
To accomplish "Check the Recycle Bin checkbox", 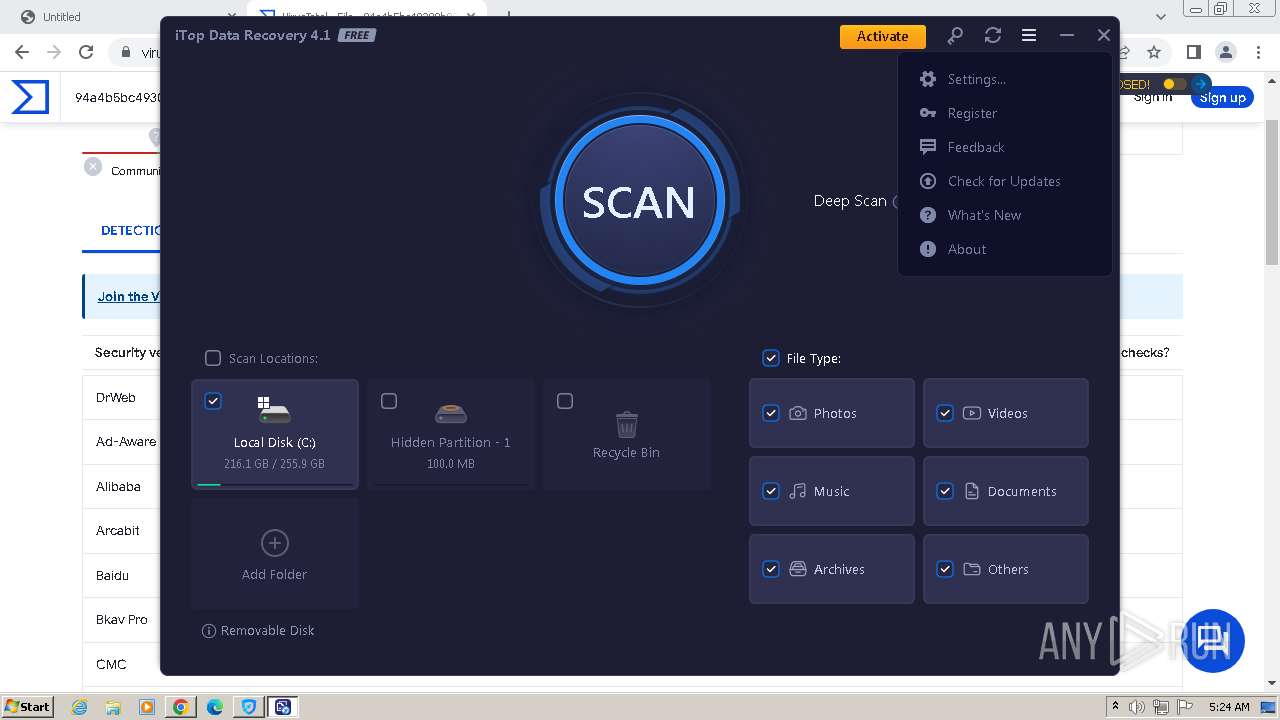I will [565, 401].
